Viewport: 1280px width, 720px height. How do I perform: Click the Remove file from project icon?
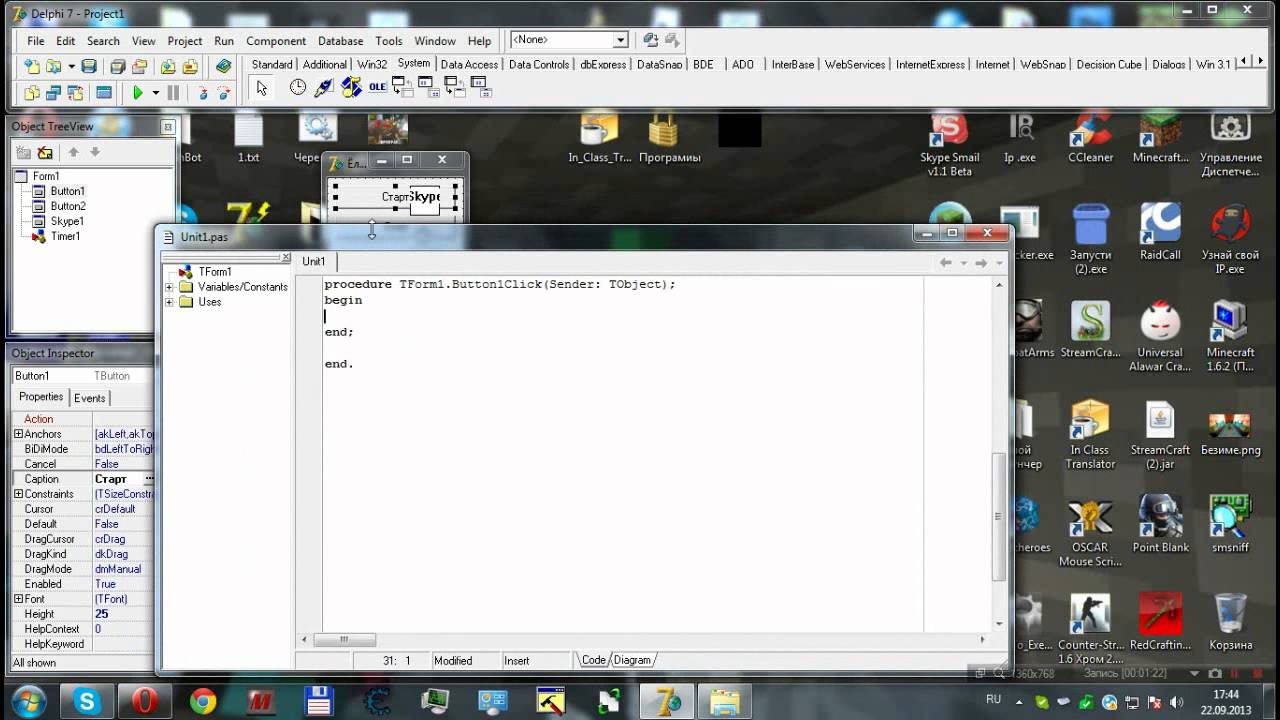click(x=190, y=66)
